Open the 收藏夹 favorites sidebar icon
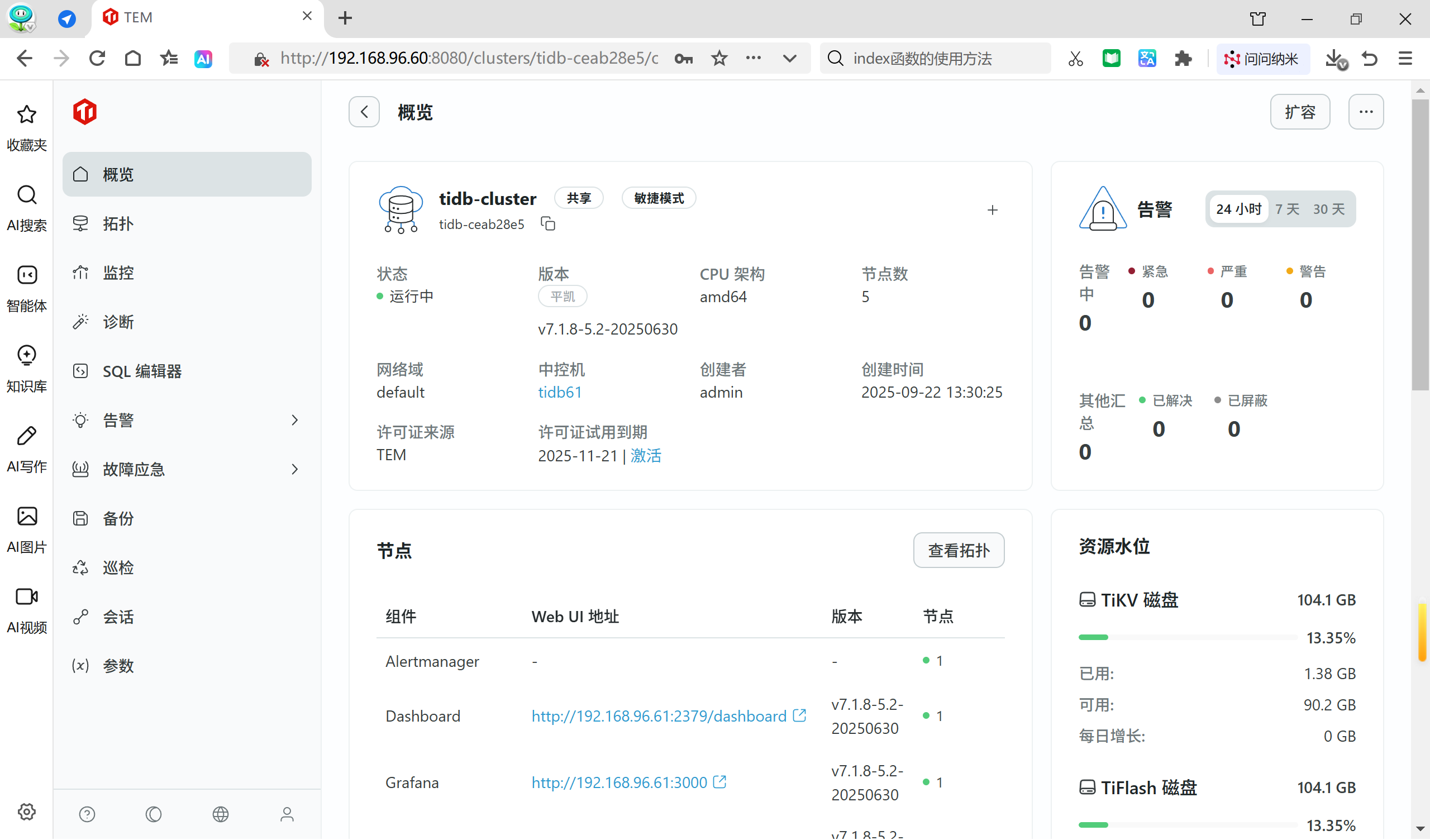Viewport: 1430px width, 840px height. tap(27, 128)
